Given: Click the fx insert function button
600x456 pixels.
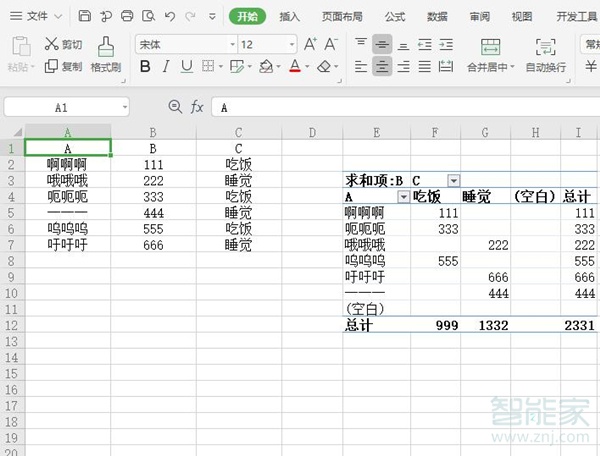Looking at the screenshot, I should [x=197, y=107].
